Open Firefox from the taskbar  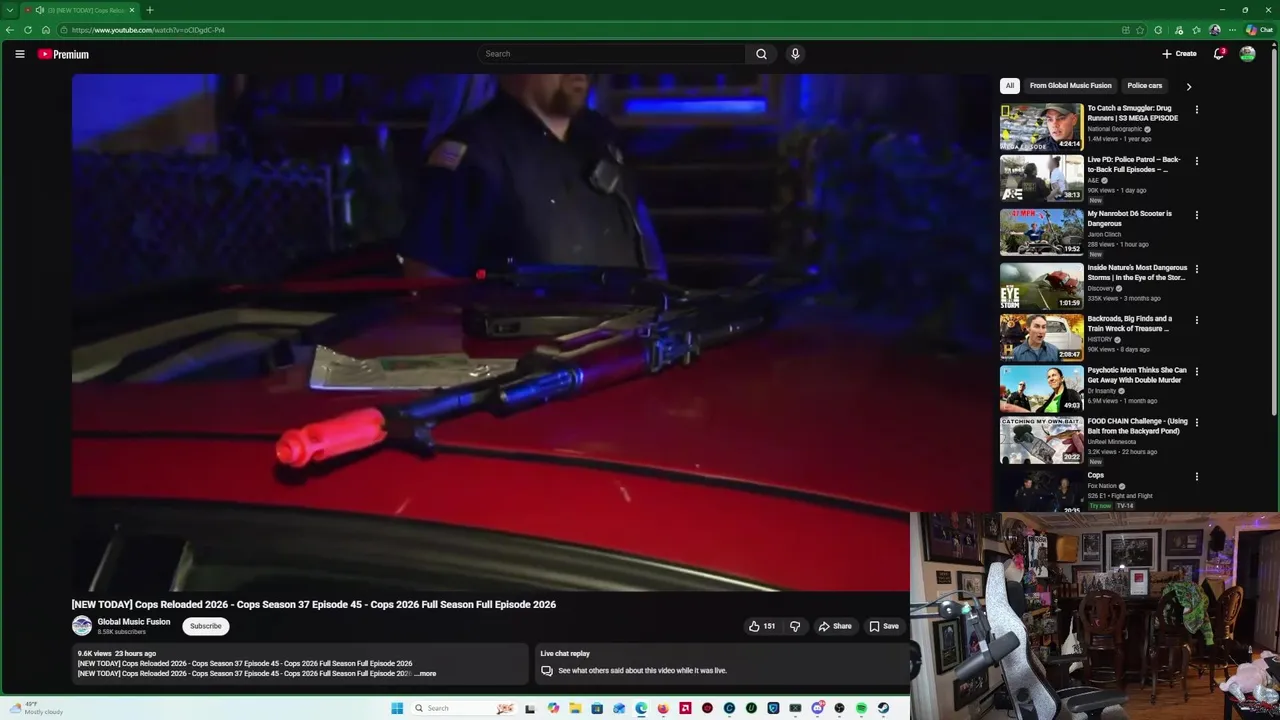click(x=663, y=708)
